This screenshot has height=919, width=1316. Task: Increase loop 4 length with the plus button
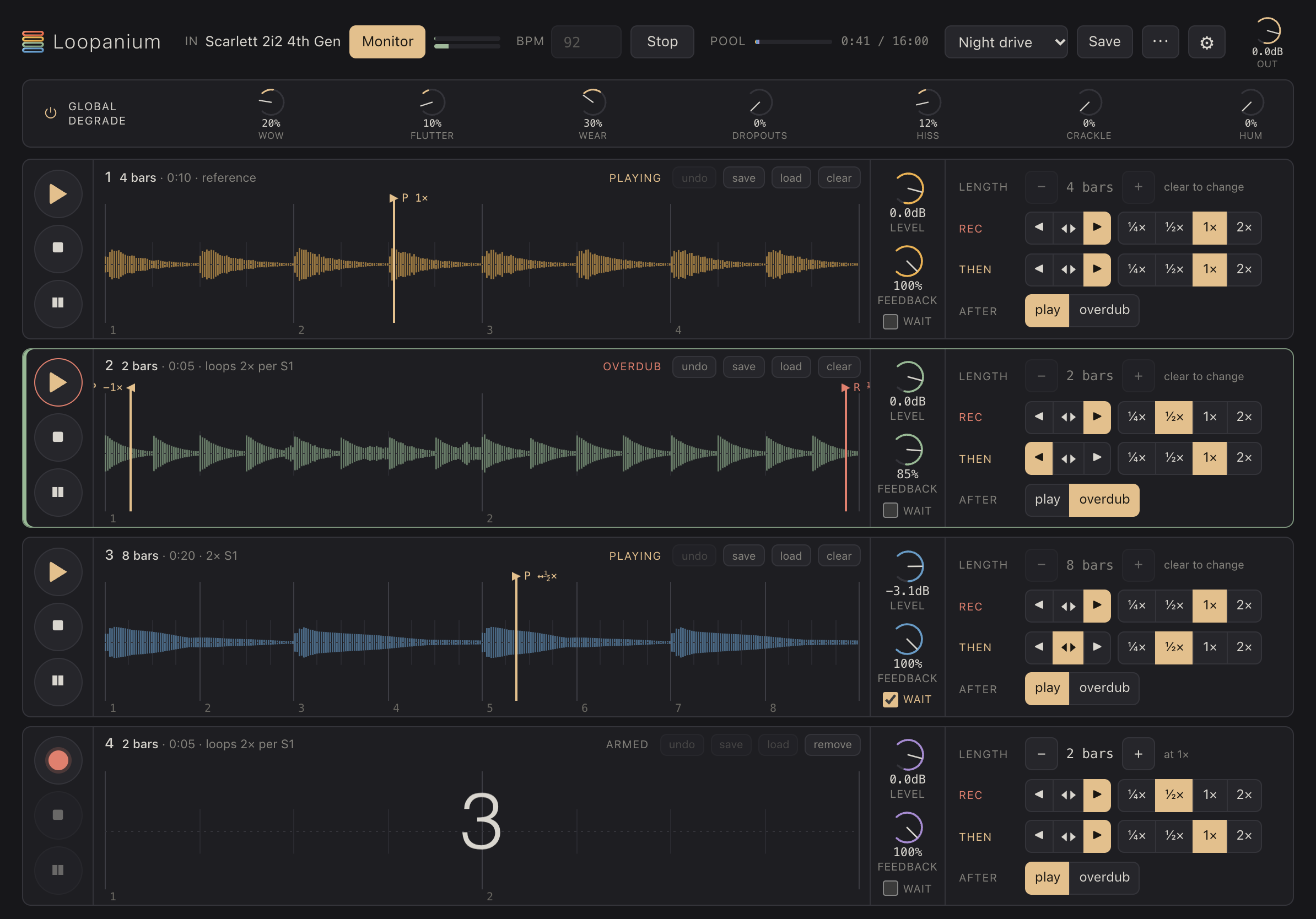pyautogui.click(x=1139, y=754)
